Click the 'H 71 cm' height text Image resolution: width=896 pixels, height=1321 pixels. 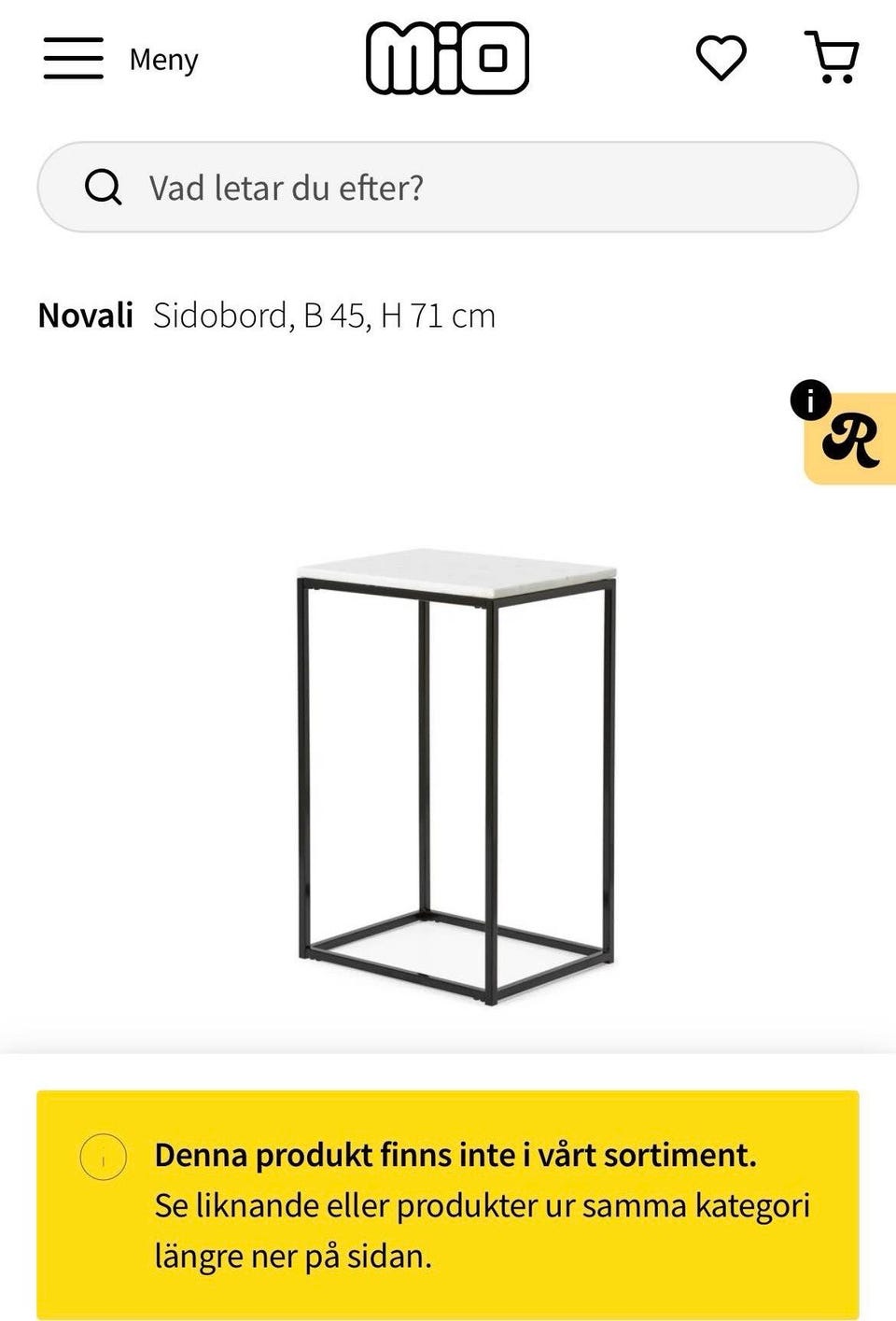[438, 316]
